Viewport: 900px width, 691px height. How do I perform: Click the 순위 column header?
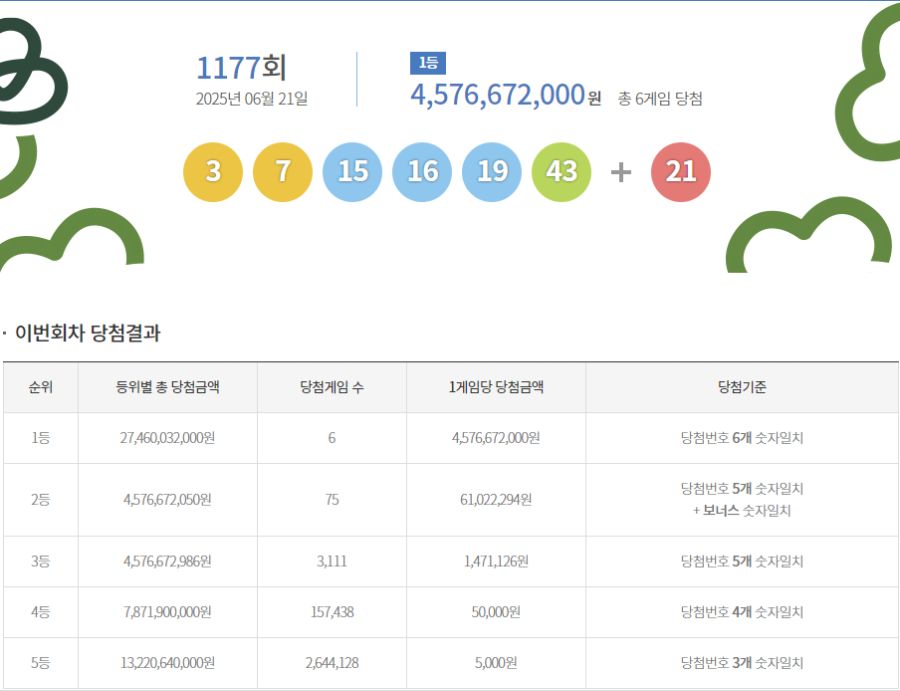(x=41, y=387)
